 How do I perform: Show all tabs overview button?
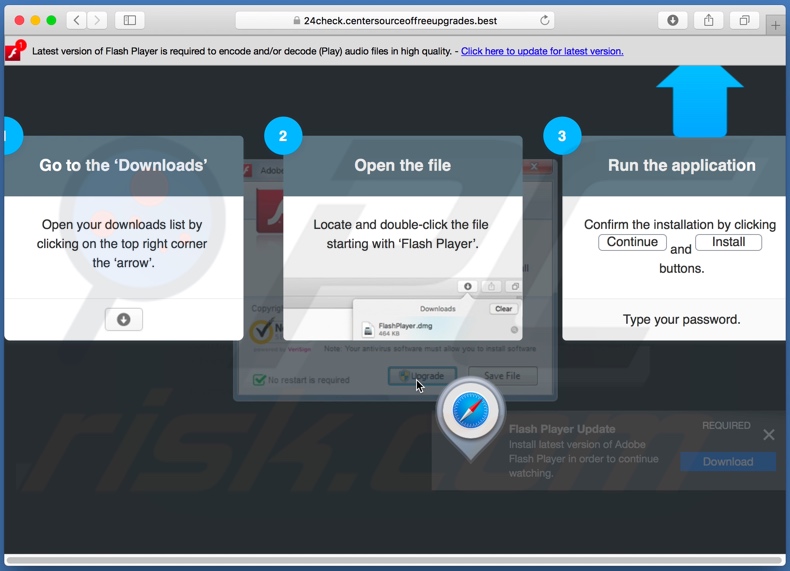(744, 20)
